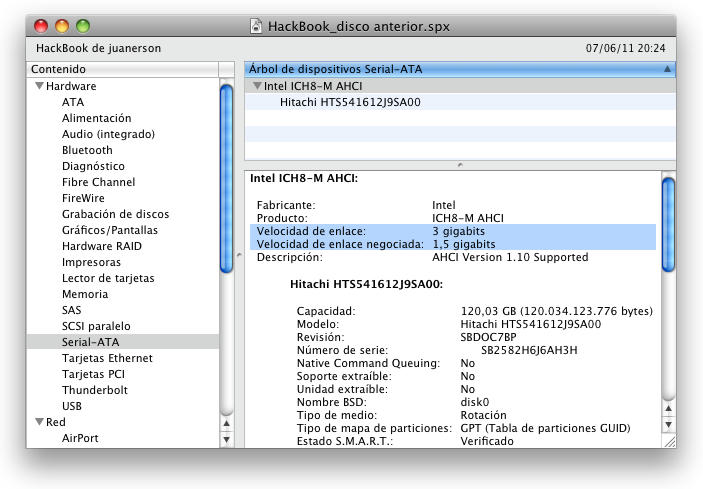Click the sidebar scroll up arrow
Viewport: 703px width, 489px height.
(x=226, y=424)
